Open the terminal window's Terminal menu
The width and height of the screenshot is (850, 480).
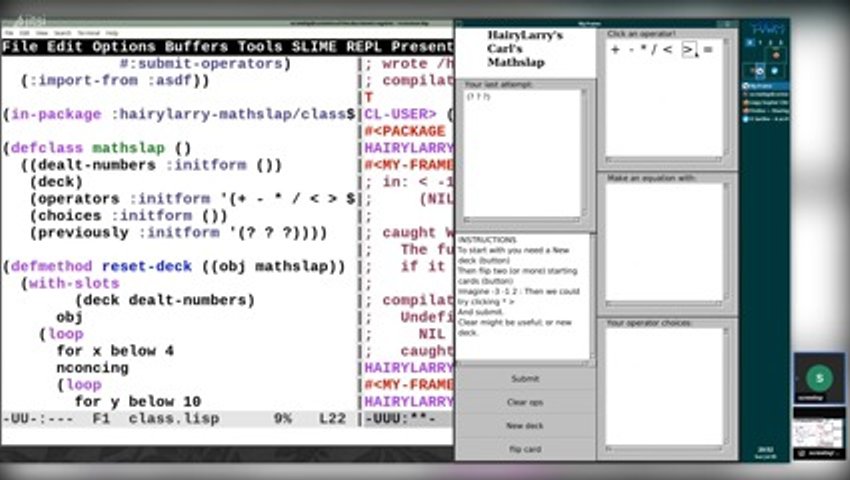pos(88,33)
